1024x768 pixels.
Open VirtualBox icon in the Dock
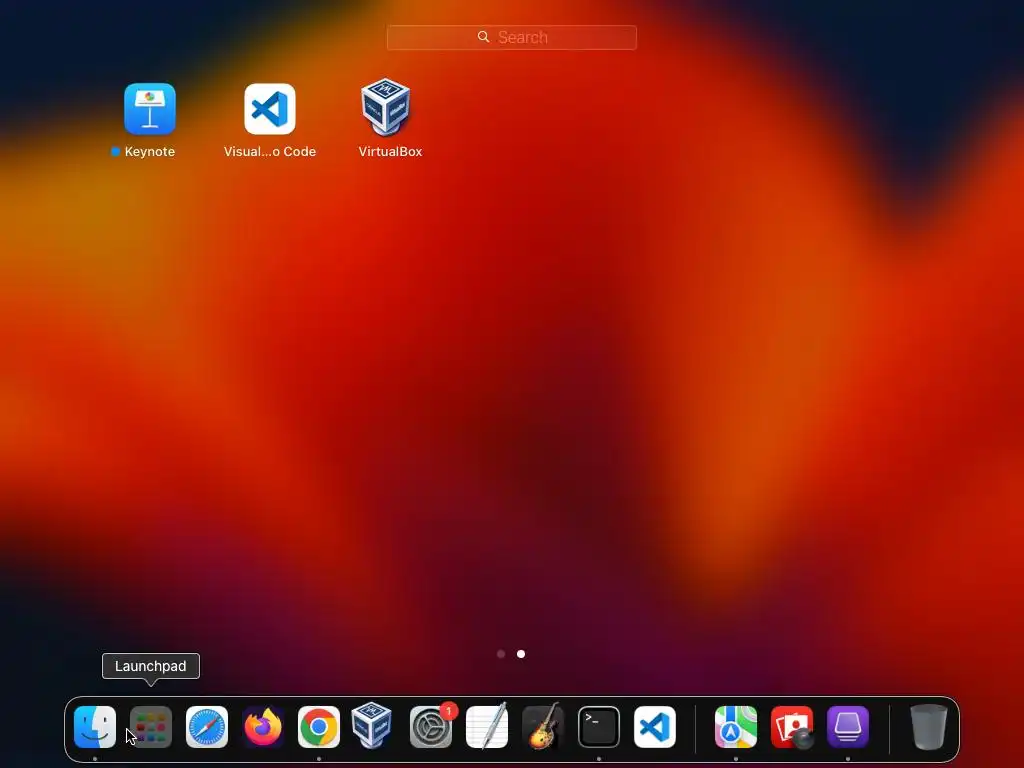(x=372, y=726)
